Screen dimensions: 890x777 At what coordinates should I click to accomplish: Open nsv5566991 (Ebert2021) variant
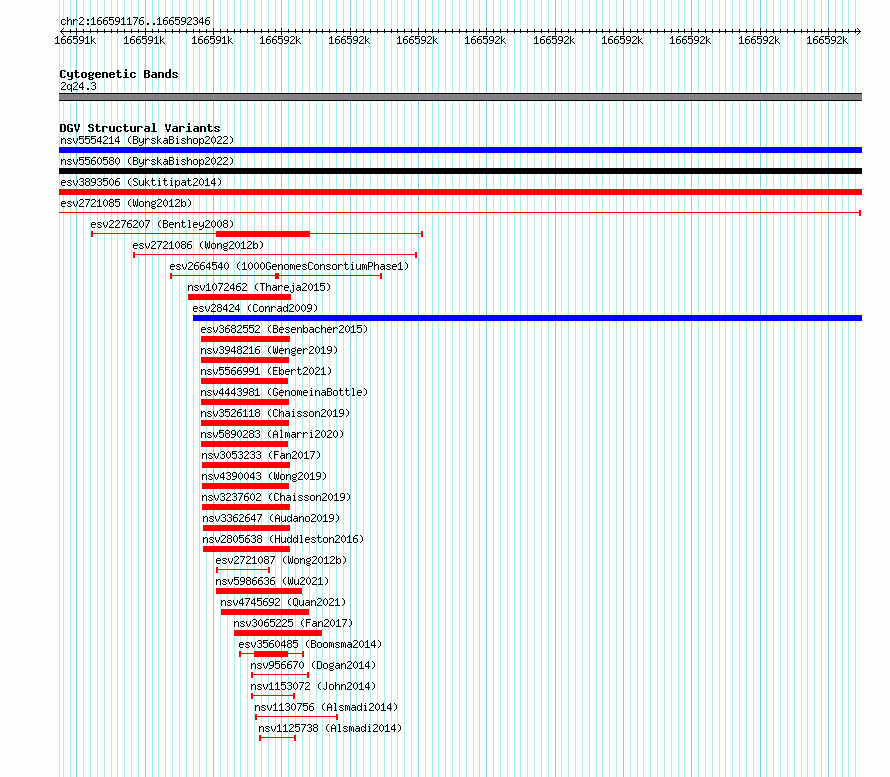[x=266, y=371]
